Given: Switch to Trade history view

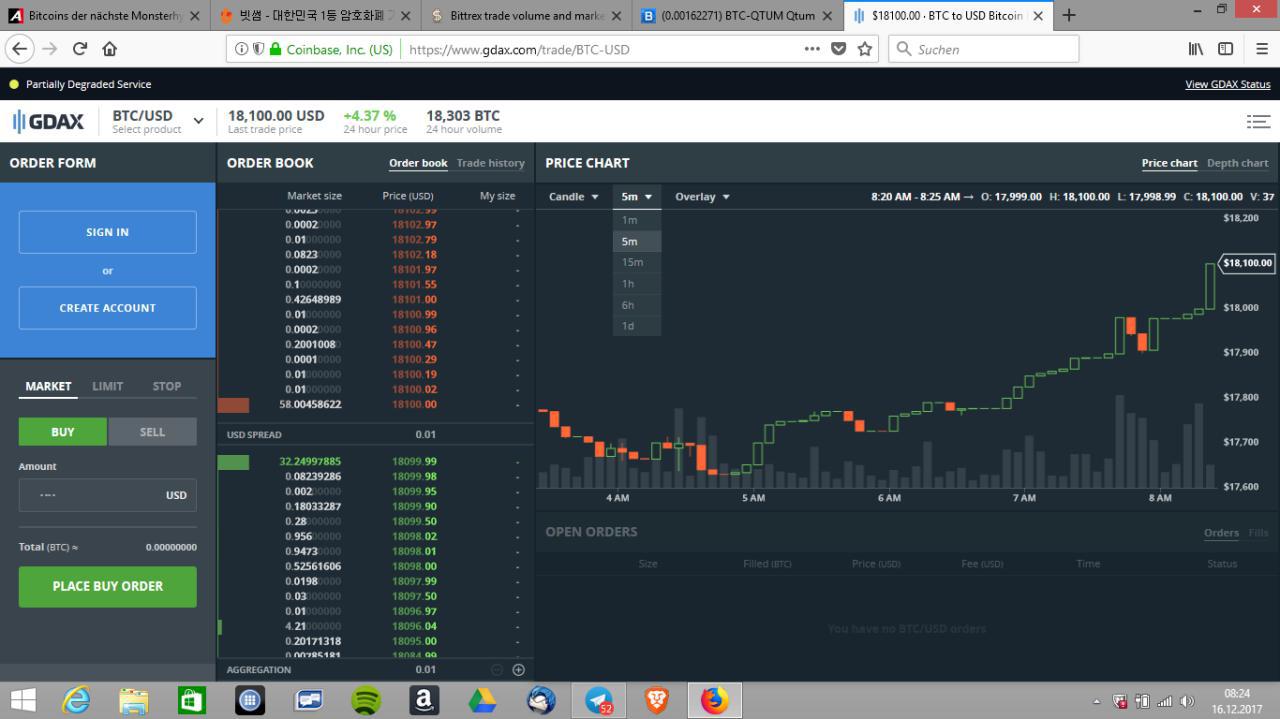Looking at the screenshot, I should coord(490,163).
